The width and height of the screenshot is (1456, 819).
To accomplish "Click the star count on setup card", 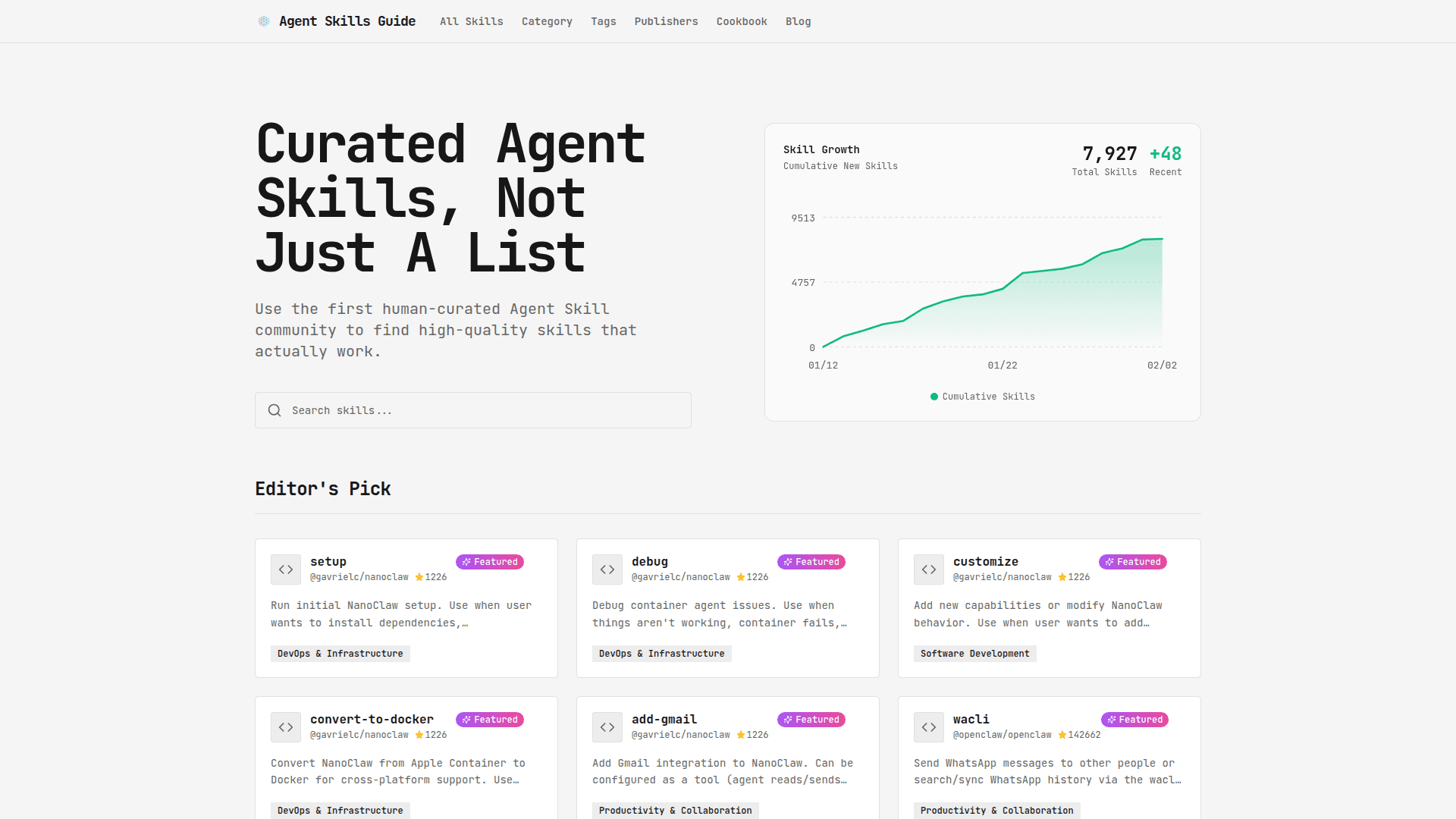I will pos(431,577).
